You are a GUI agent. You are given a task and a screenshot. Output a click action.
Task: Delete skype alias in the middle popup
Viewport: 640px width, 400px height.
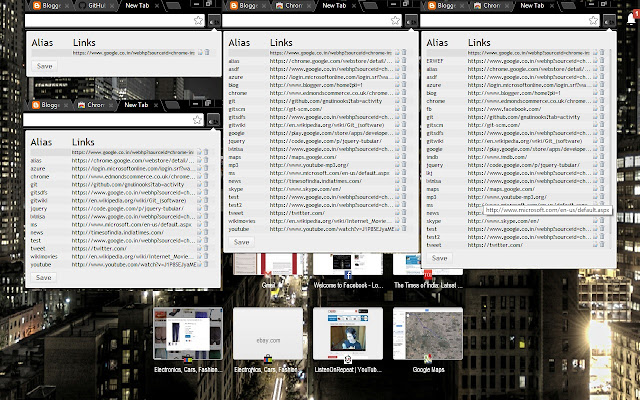pyautogui.click(x=404, y=189)
